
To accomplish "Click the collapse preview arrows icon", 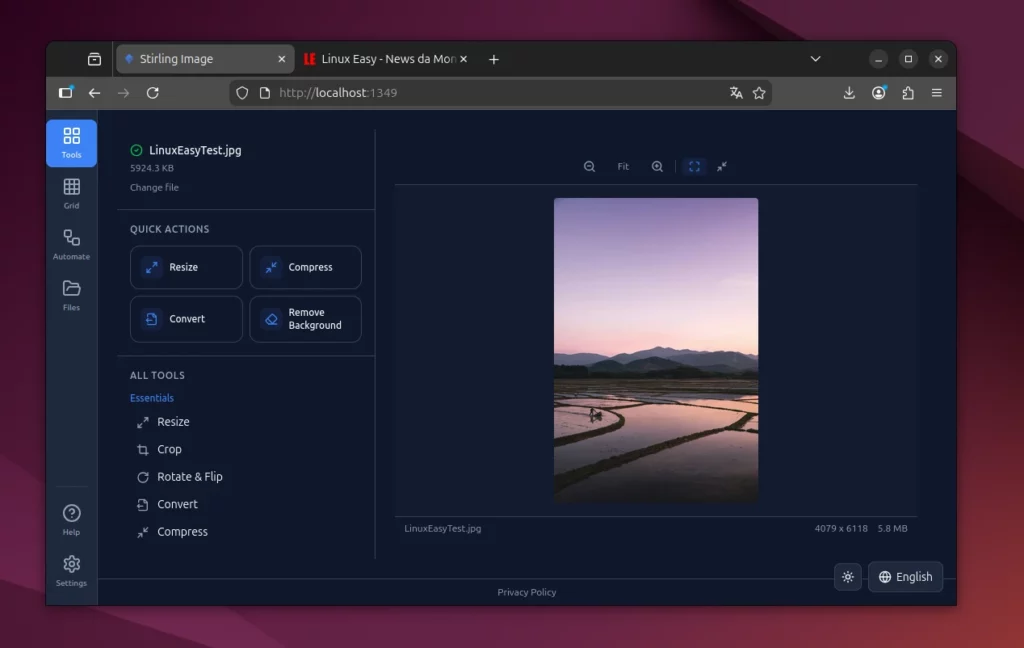I will pyautogui.click(x=722, y=167).
